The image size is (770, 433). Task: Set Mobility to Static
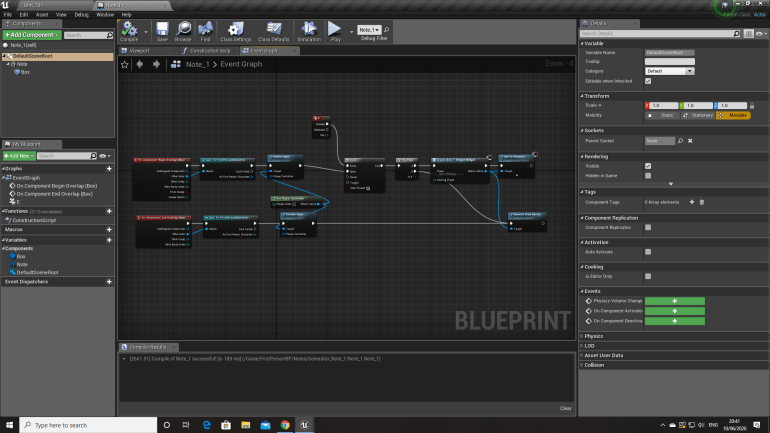(661, 115)
